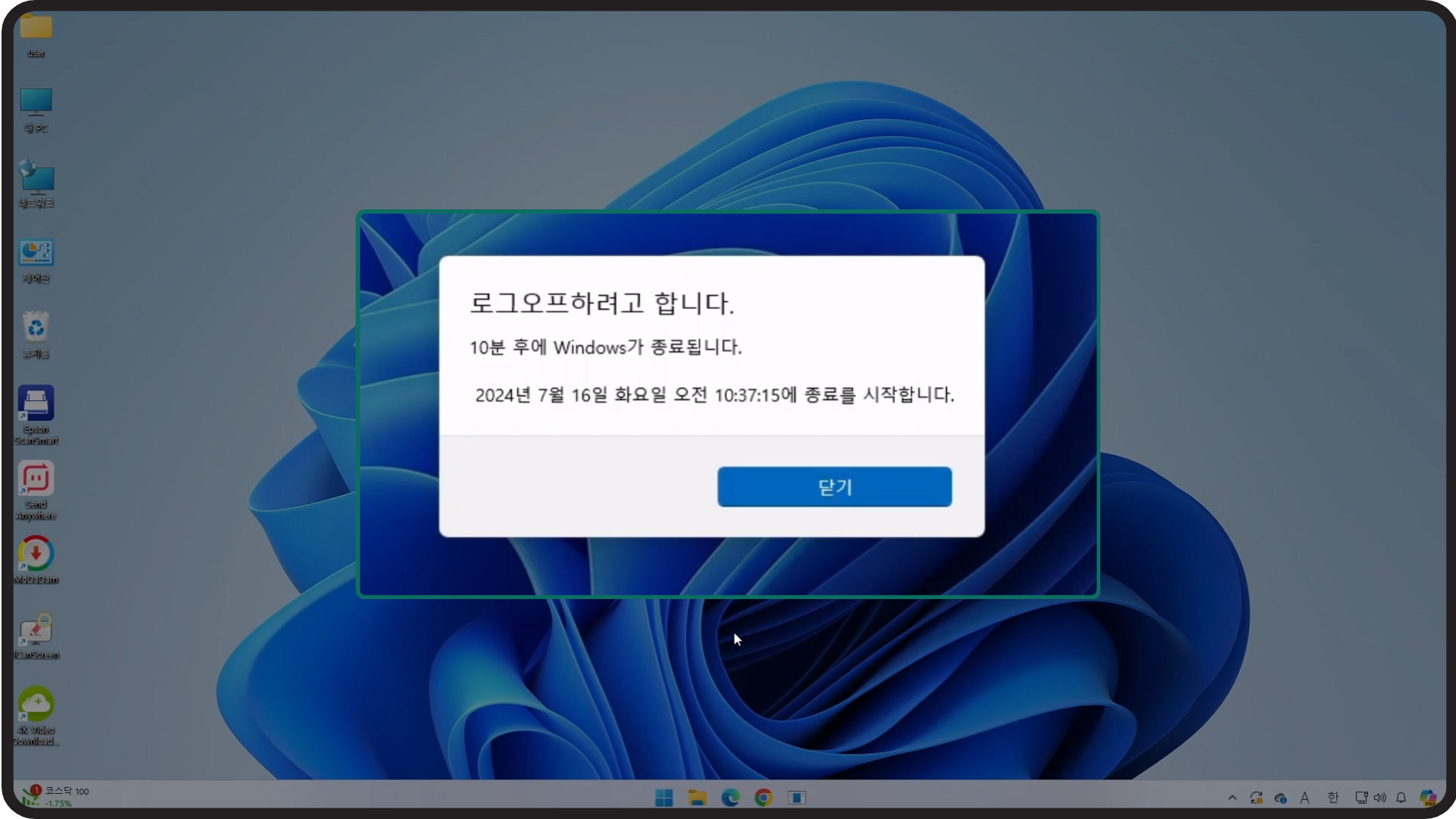Select the 휴지통 recycle bin icon
The image size is (1456, 819).
click(x=36, y=328)
